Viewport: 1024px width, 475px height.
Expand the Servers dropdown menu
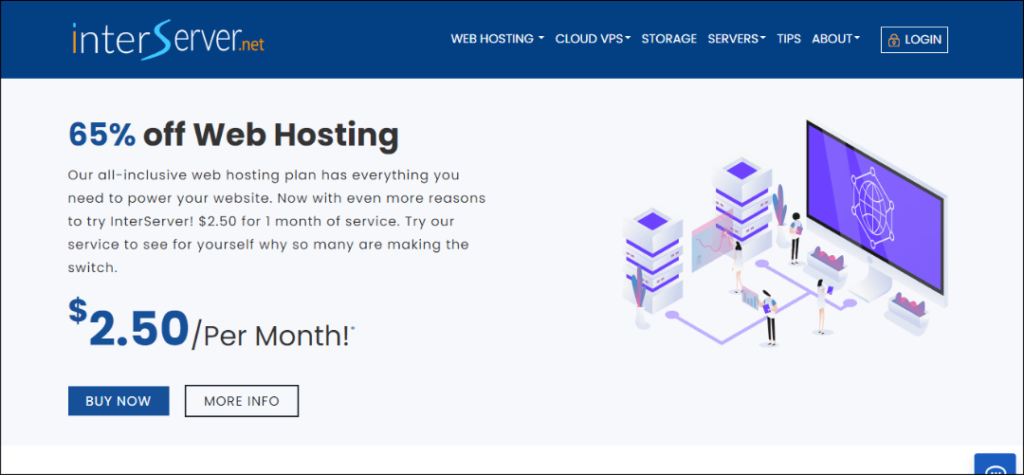pyautogui.click(x=736, y=39)
